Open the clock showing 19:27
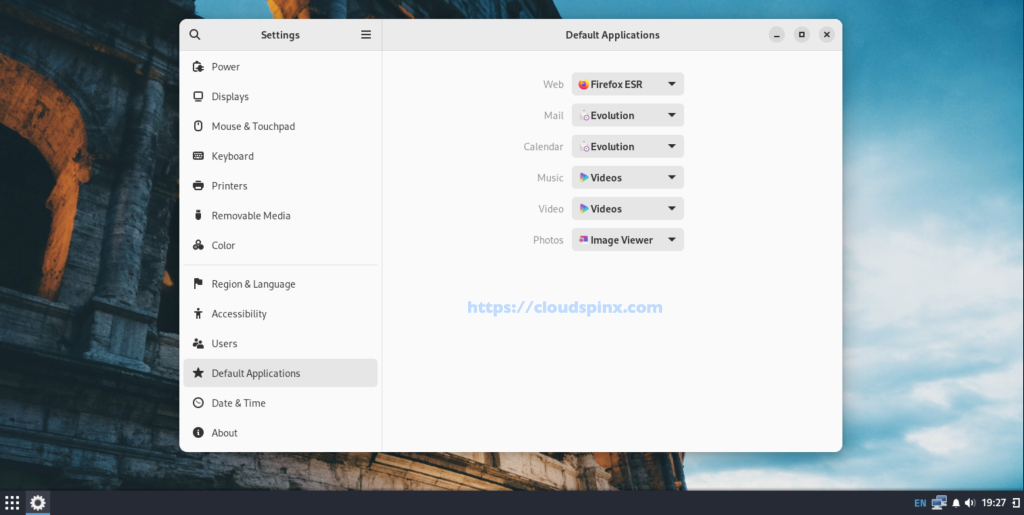This screenshot has width=1024, height=515. (x=993, y=503)
